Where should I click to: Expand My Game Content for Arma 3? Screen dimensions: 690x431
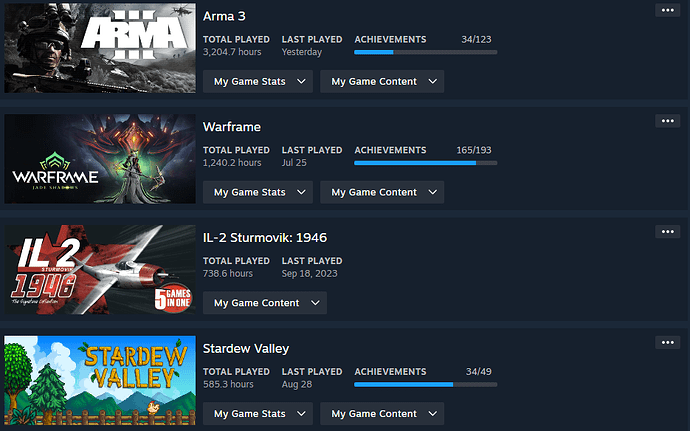click(x=382, y=81)
